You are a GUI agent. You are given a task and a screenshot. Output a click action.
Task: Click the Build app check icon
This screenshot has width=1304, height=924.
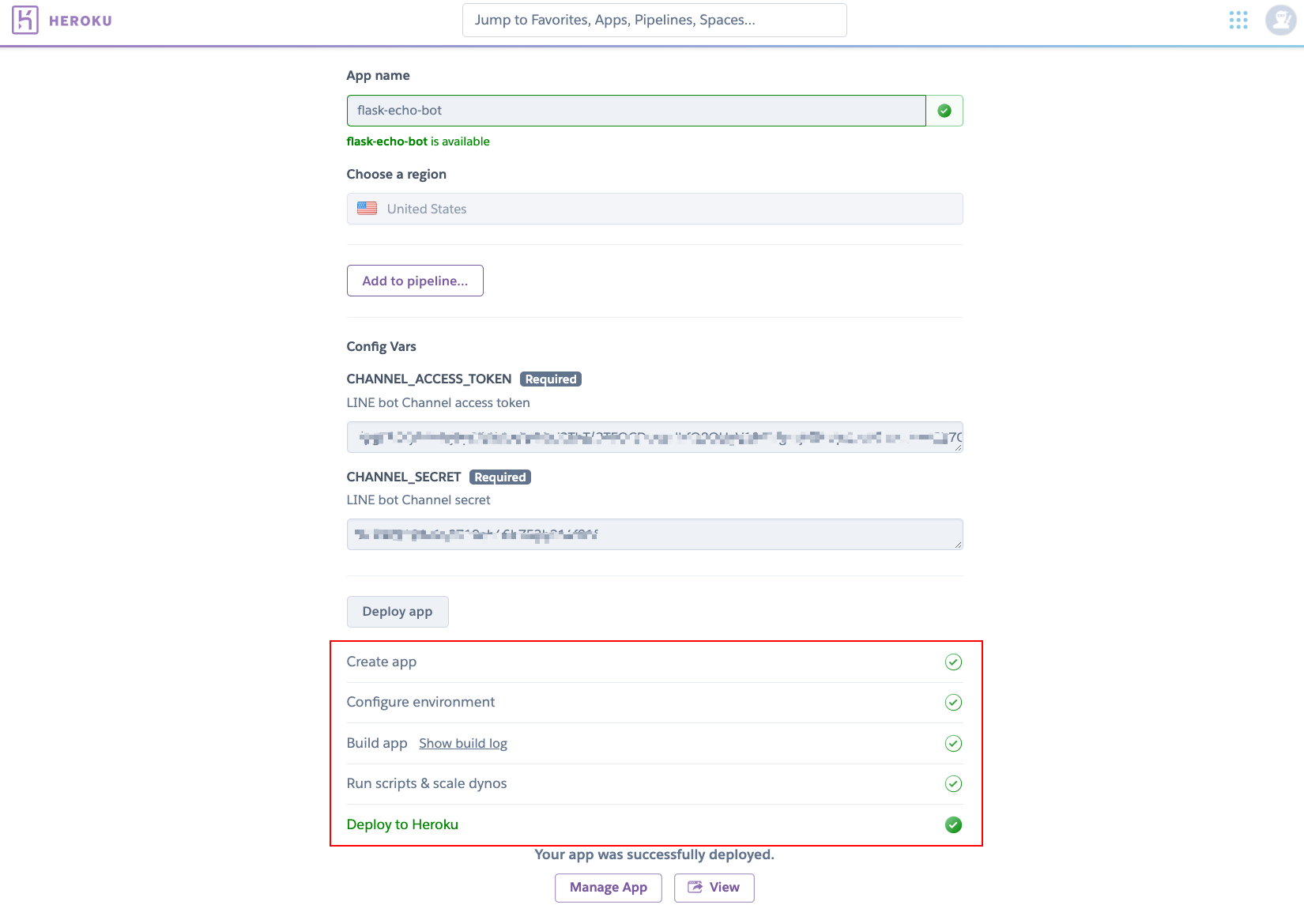[954, 744]
